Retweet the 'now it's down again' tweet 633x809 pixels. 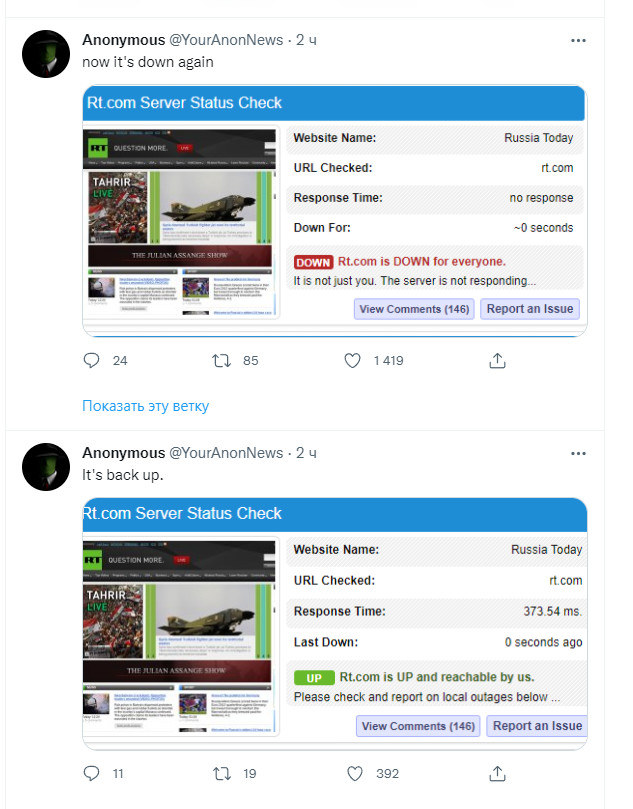coord(222,360)
